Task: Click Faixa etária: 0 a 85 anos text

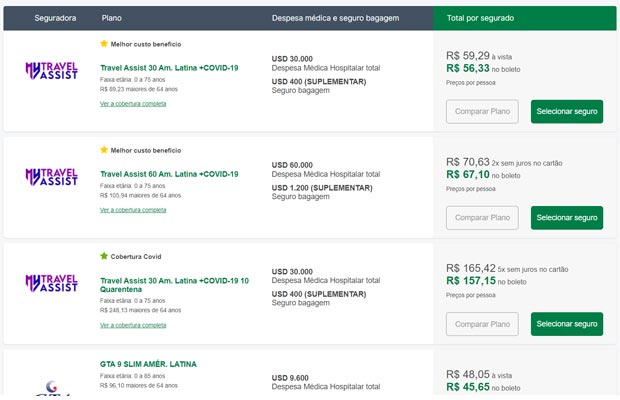Action: click(132, 376)
